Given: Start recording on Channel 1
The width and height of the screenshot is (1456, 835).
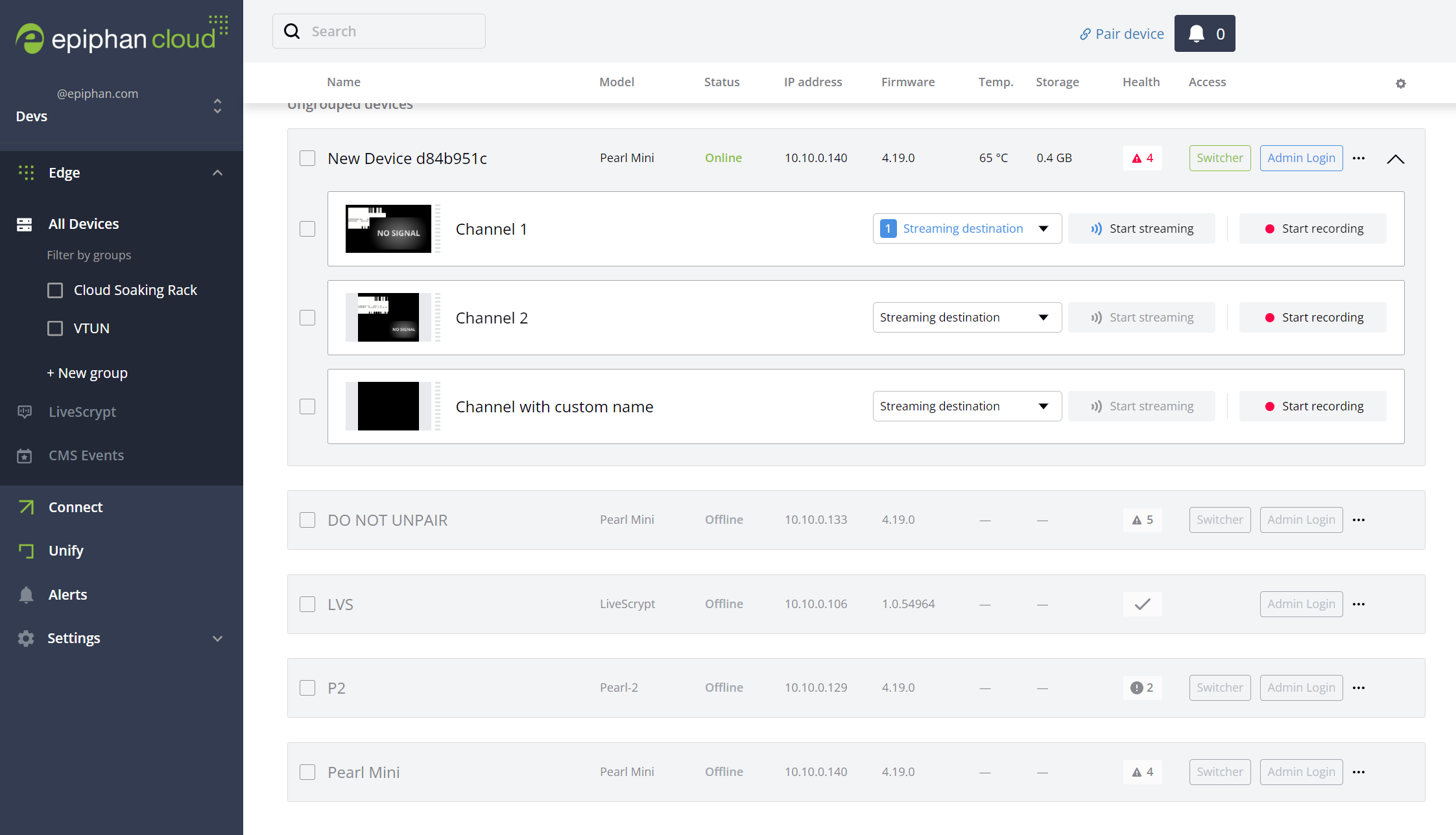Looking at the screenshot, I should tap(1313, 229).
